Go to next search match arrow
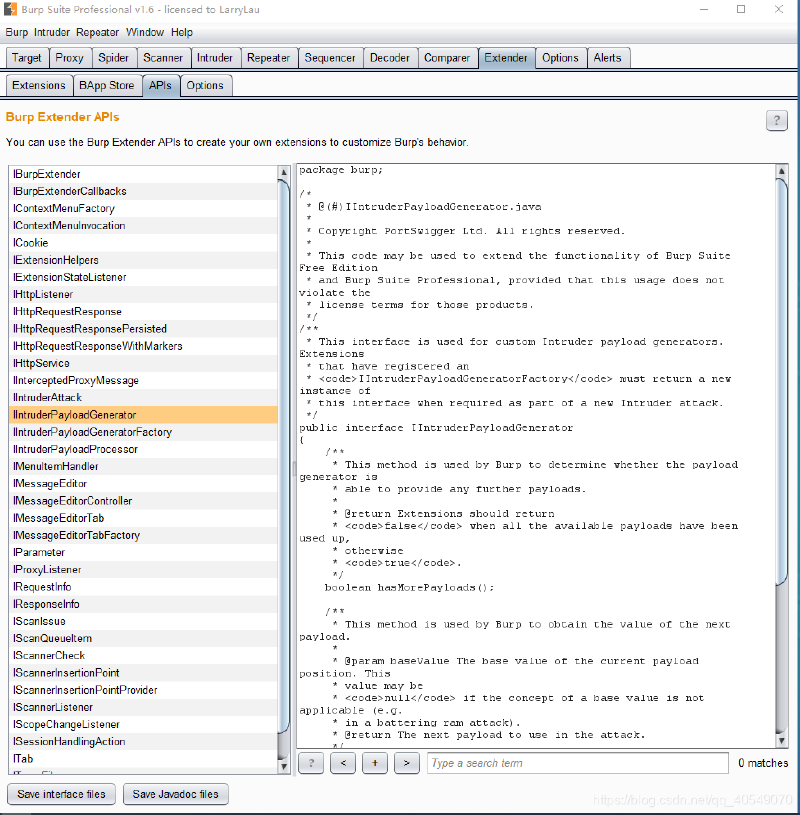The width and height of the screenshot is (800, 815). [x=406, y=763]
